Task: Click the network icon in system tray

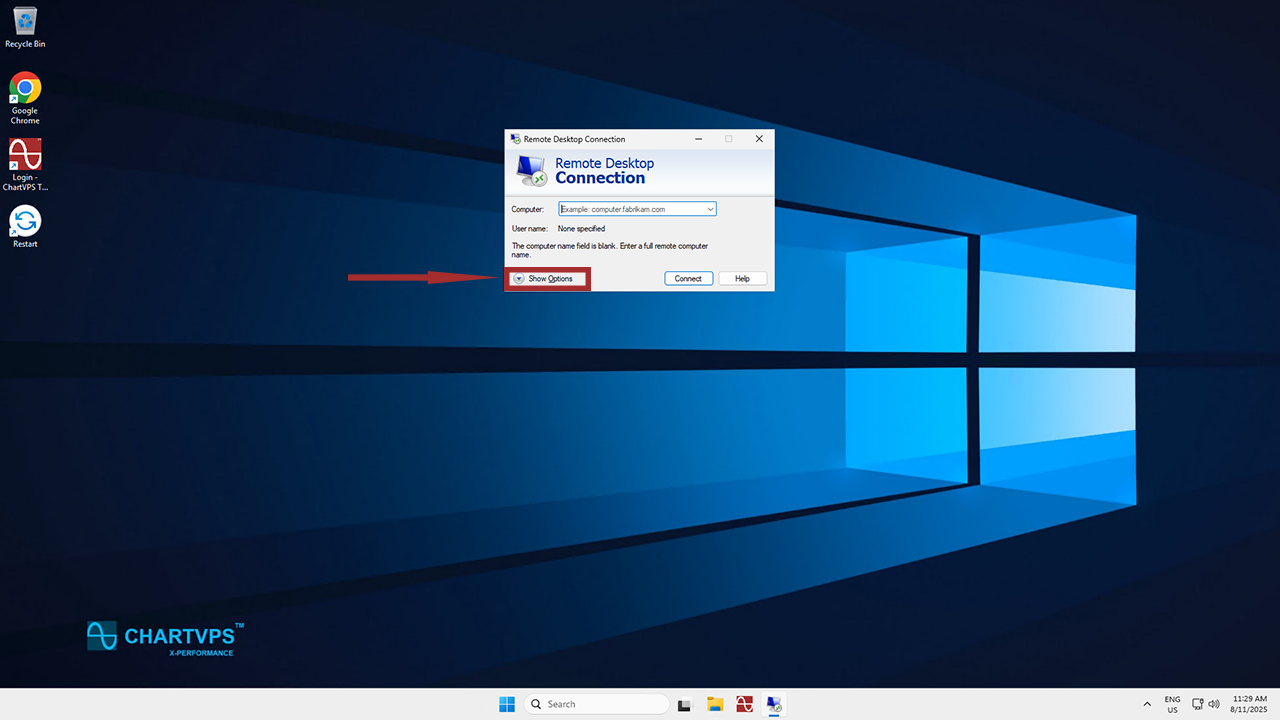Action: [1198, 704]
